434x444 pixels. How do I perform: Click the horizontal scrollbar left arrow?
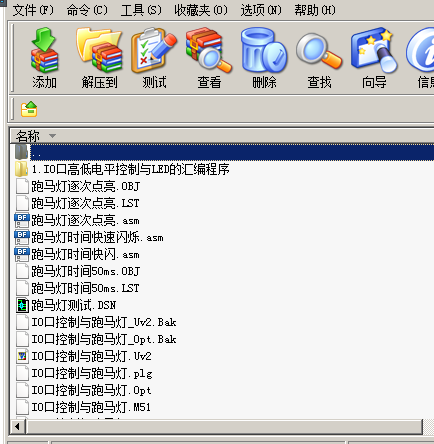(18, 426)
